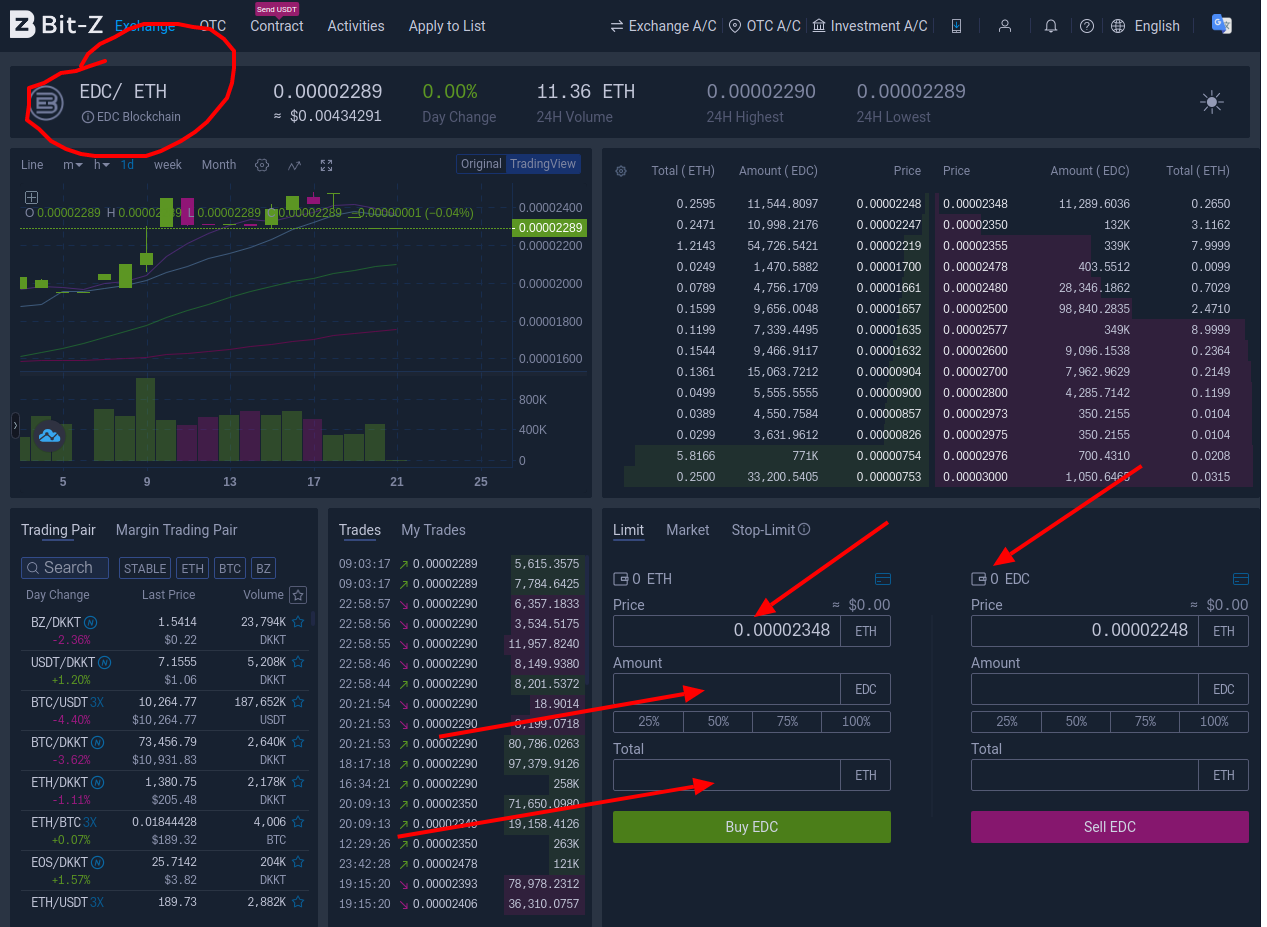
Task: Open OTC A/C account
Action: click(765, 26)
